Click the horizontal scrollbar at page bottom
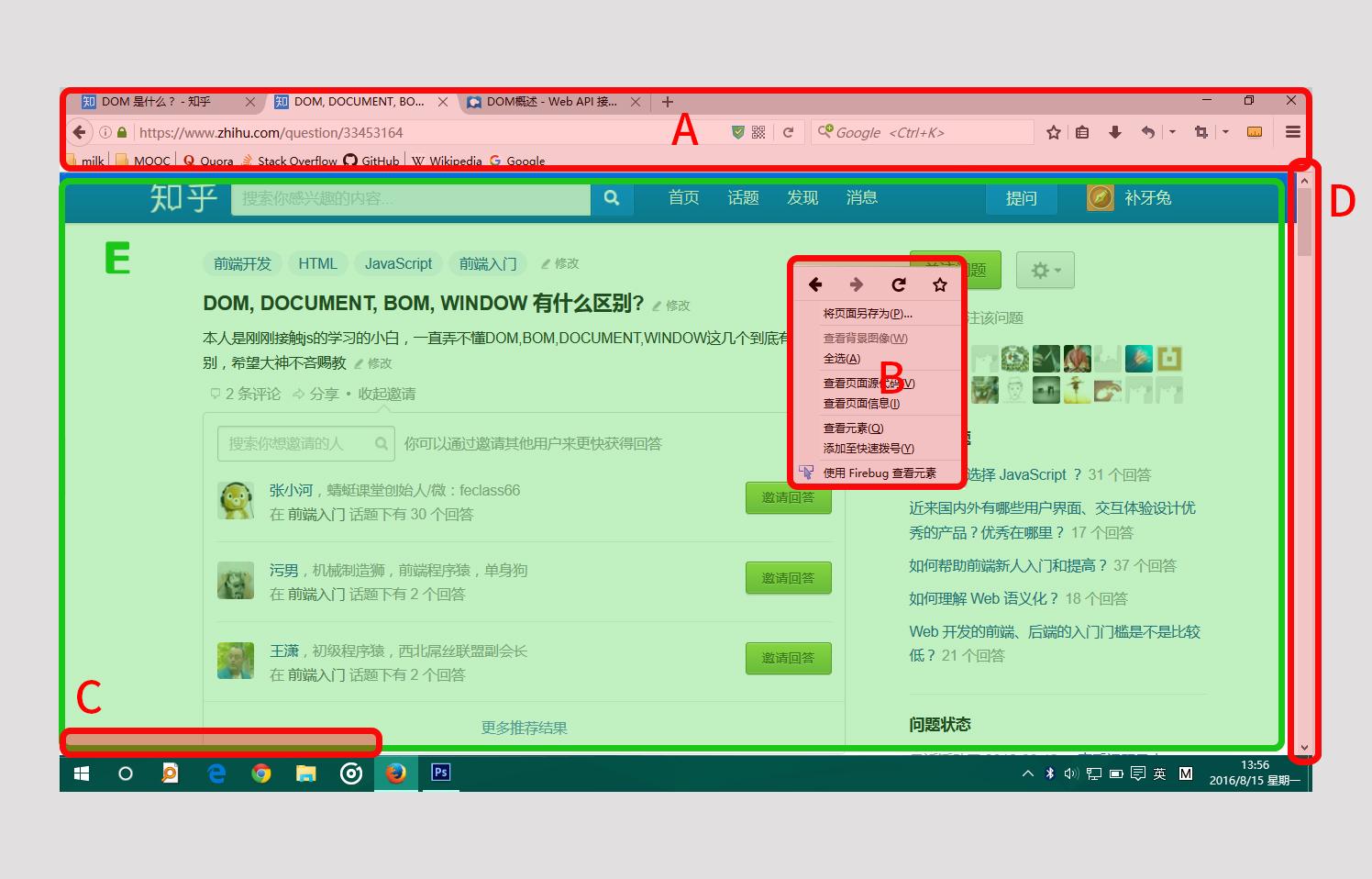 pyautogui.click(x=220, y=741)
